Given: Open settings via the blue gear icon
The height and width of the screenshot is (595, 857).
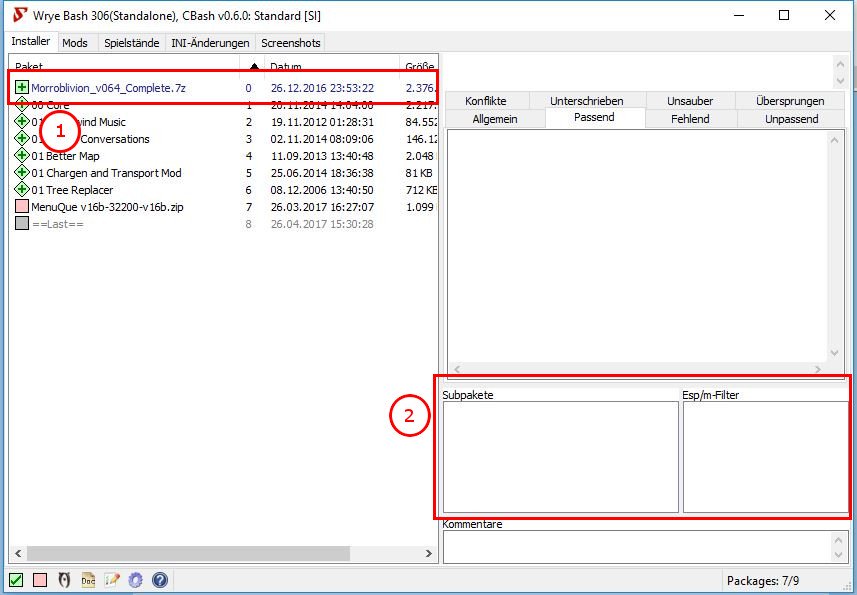Looking at the screenshot, I should click(x=136, y=580).
